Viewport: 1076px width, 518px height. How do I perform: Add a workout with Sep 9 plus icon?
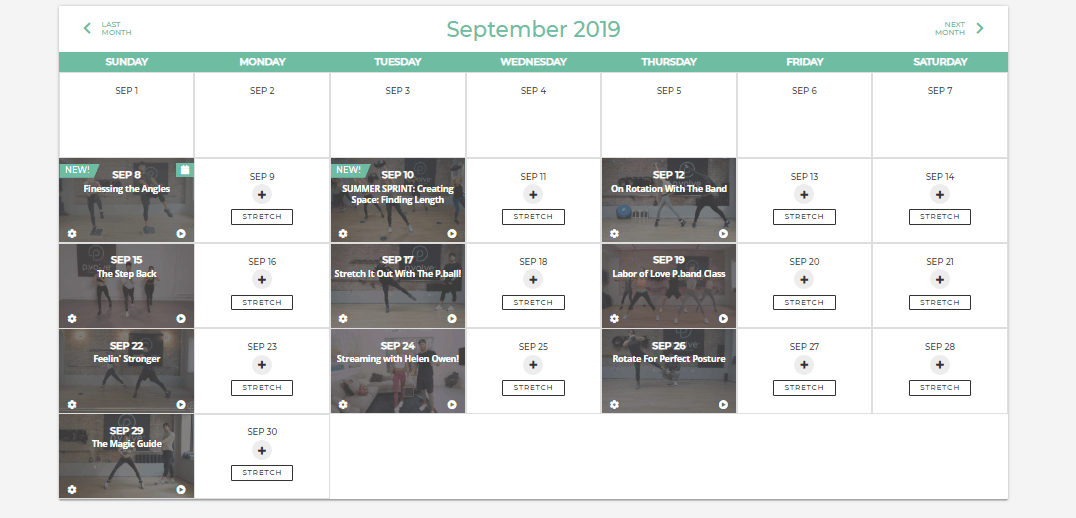coord(261,194)
